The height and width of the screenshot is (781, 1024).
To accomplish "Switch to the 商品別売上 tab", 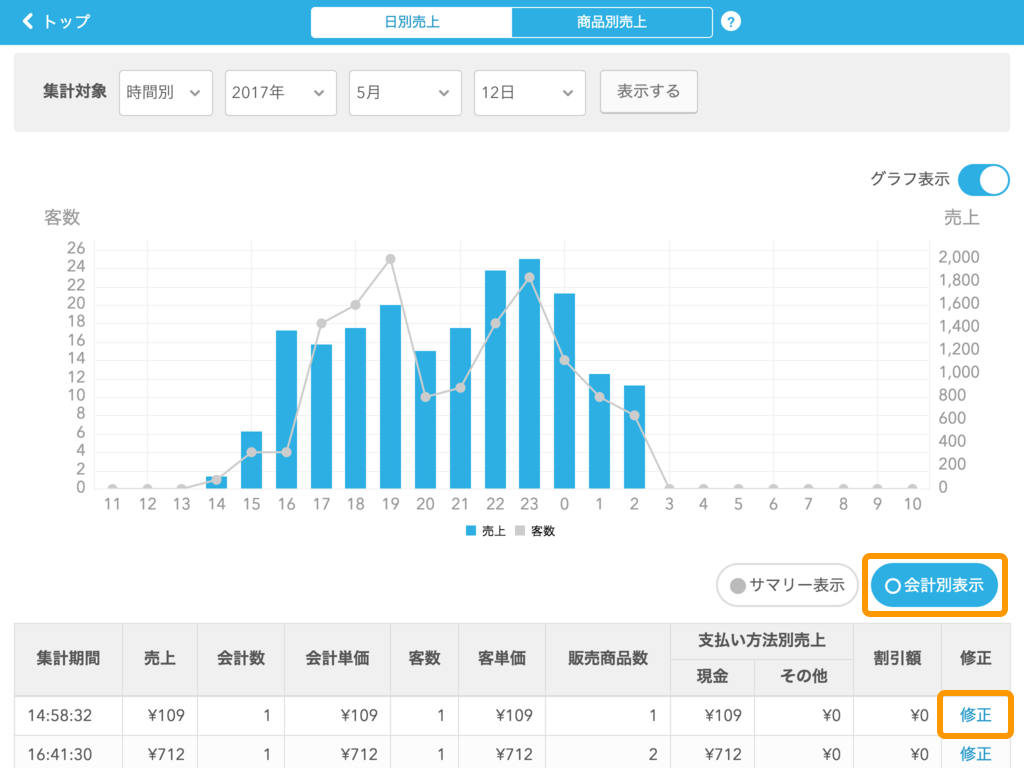I will (x=612, y=22).
